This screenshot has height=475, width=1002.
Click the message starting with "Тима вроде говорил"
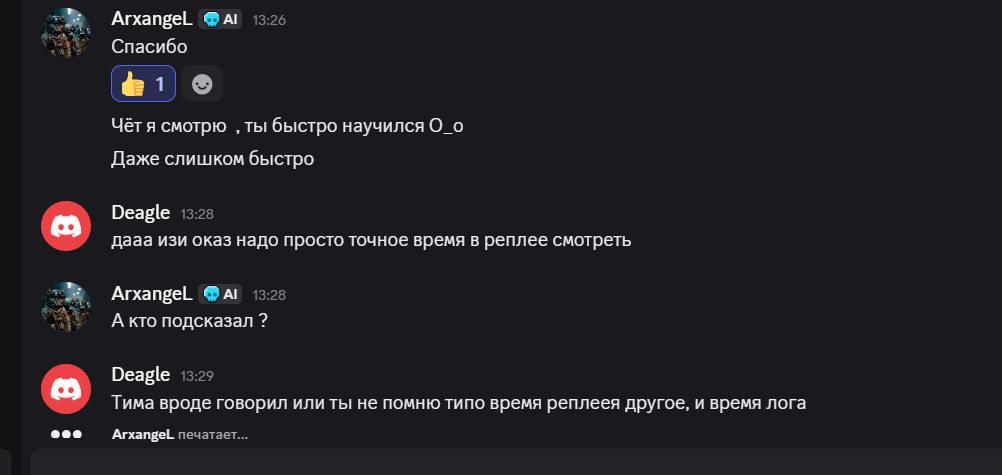[461, 402]
